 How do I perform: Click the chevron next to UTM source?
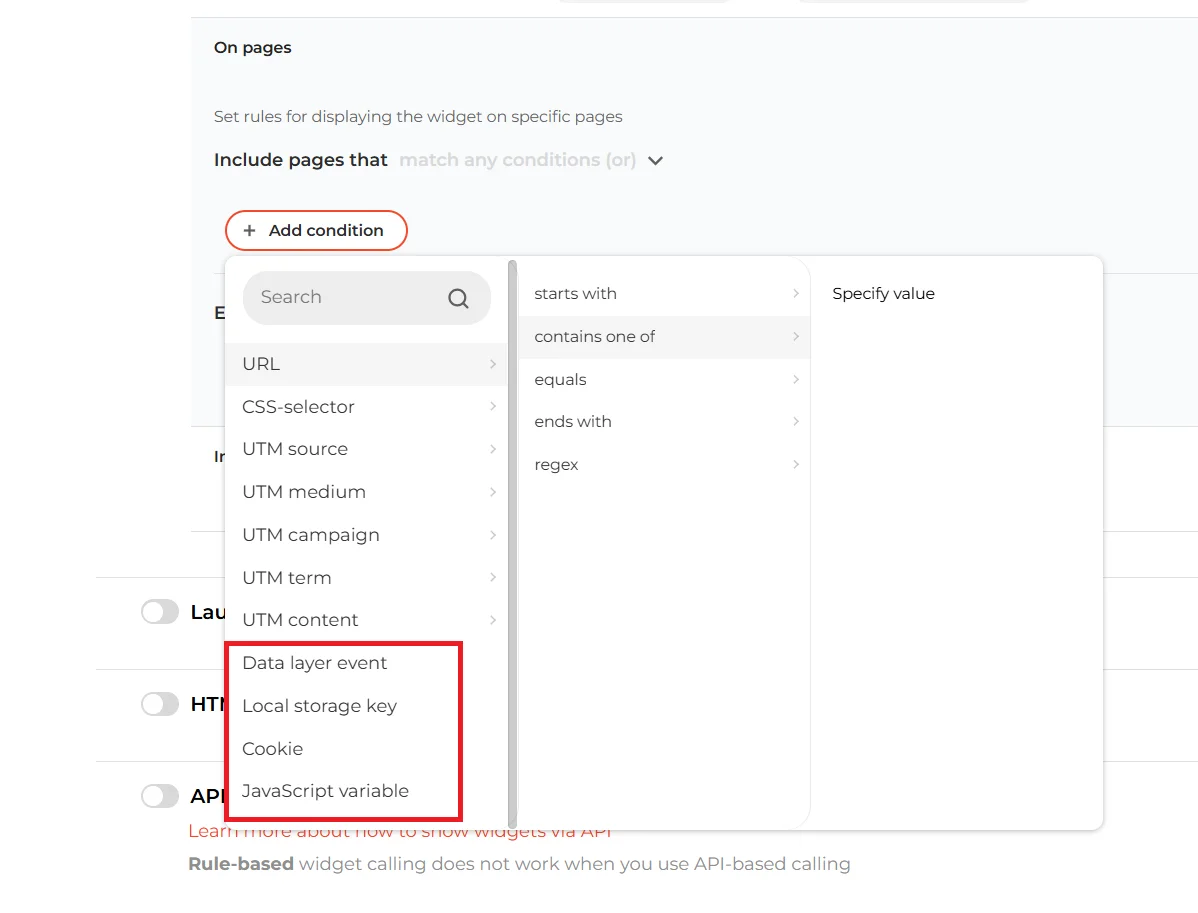click(492, 449)
